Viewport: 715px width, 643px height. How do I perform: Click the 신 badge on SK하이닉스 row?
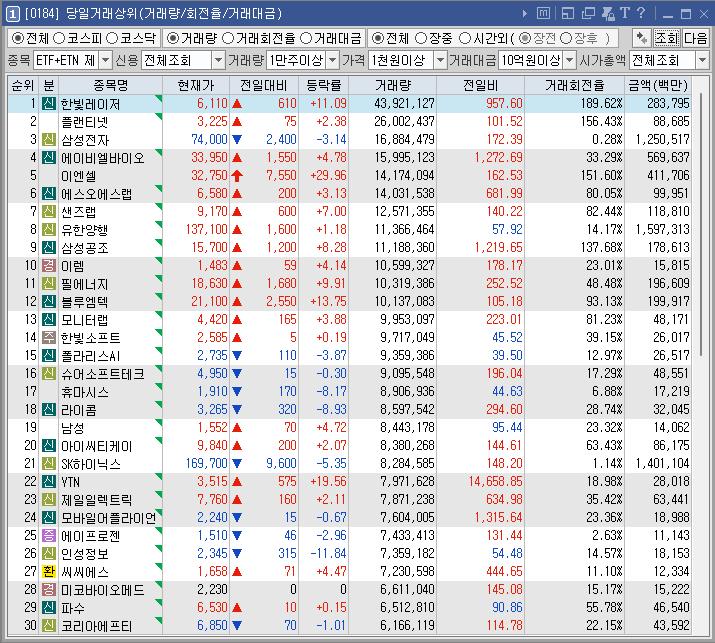pos(49,463)
